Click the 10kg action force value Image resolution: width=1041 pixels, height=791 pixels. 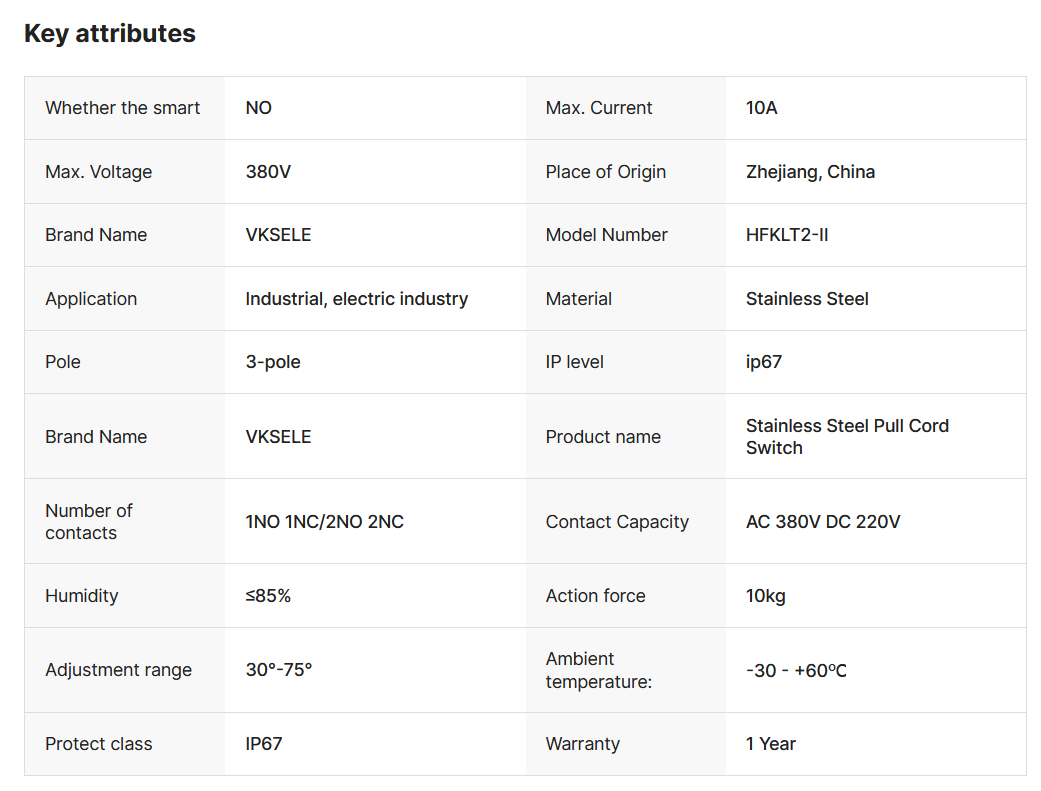point(766,596)
